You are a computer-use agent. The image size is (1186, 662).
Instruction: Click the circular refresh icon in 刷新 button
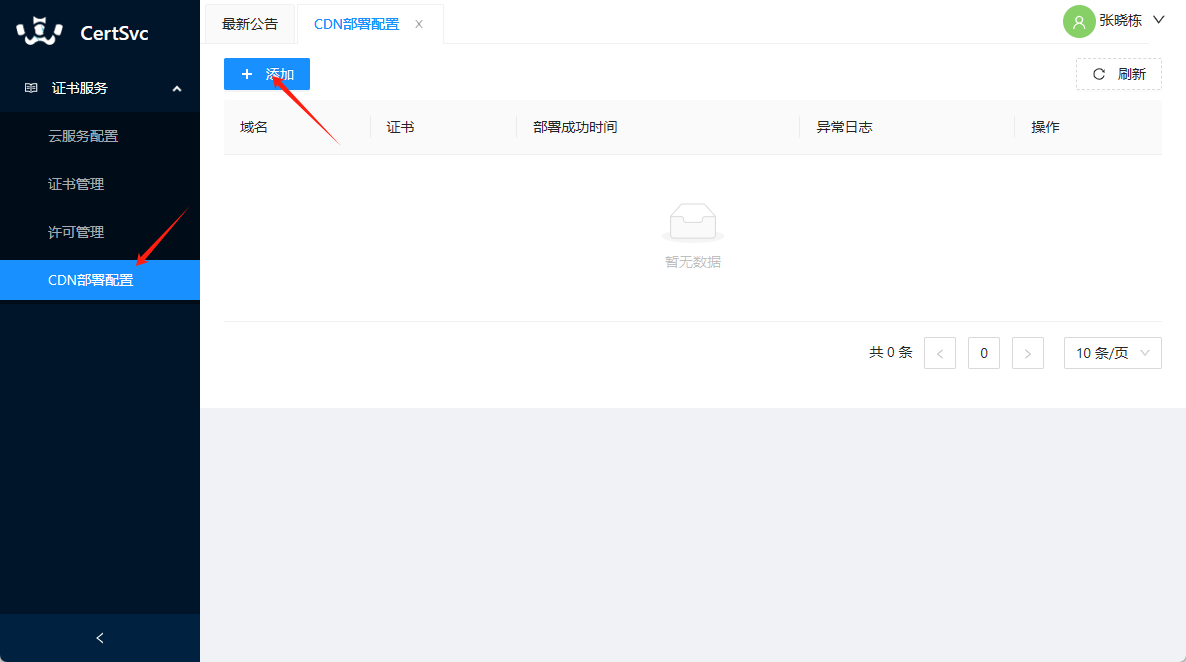click(1100, 73)
